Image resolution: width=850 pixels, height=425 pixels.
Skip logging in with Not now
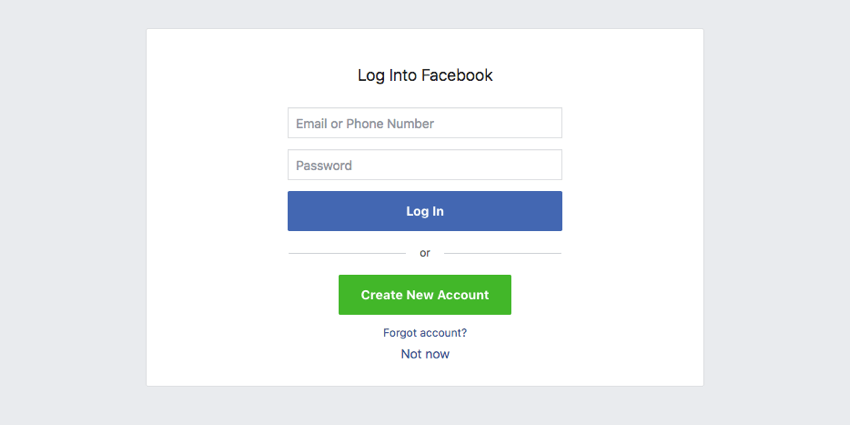click(425, 354)
